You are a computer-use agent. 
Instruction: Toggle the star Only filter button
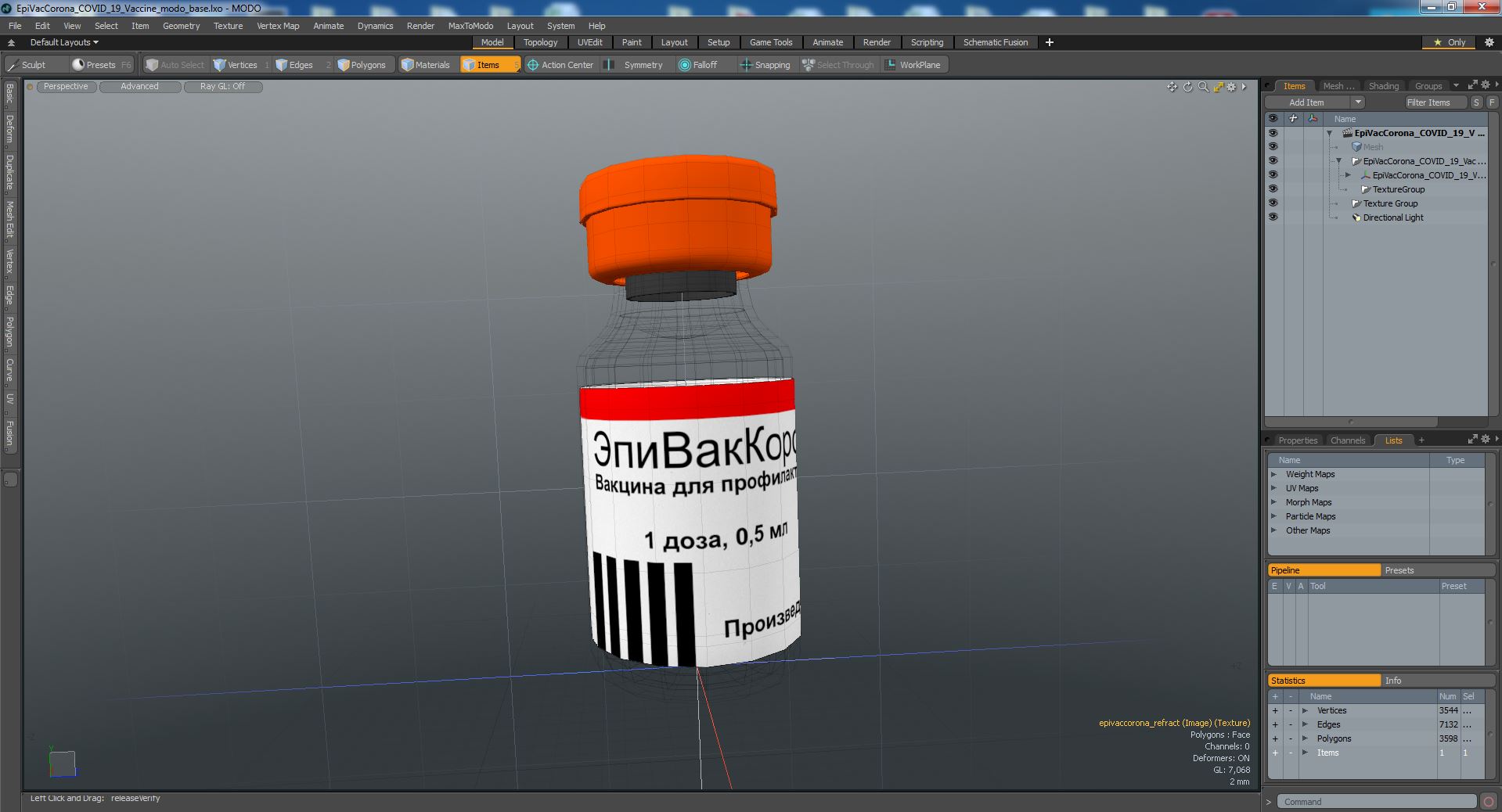click(x=1449, y=42)
